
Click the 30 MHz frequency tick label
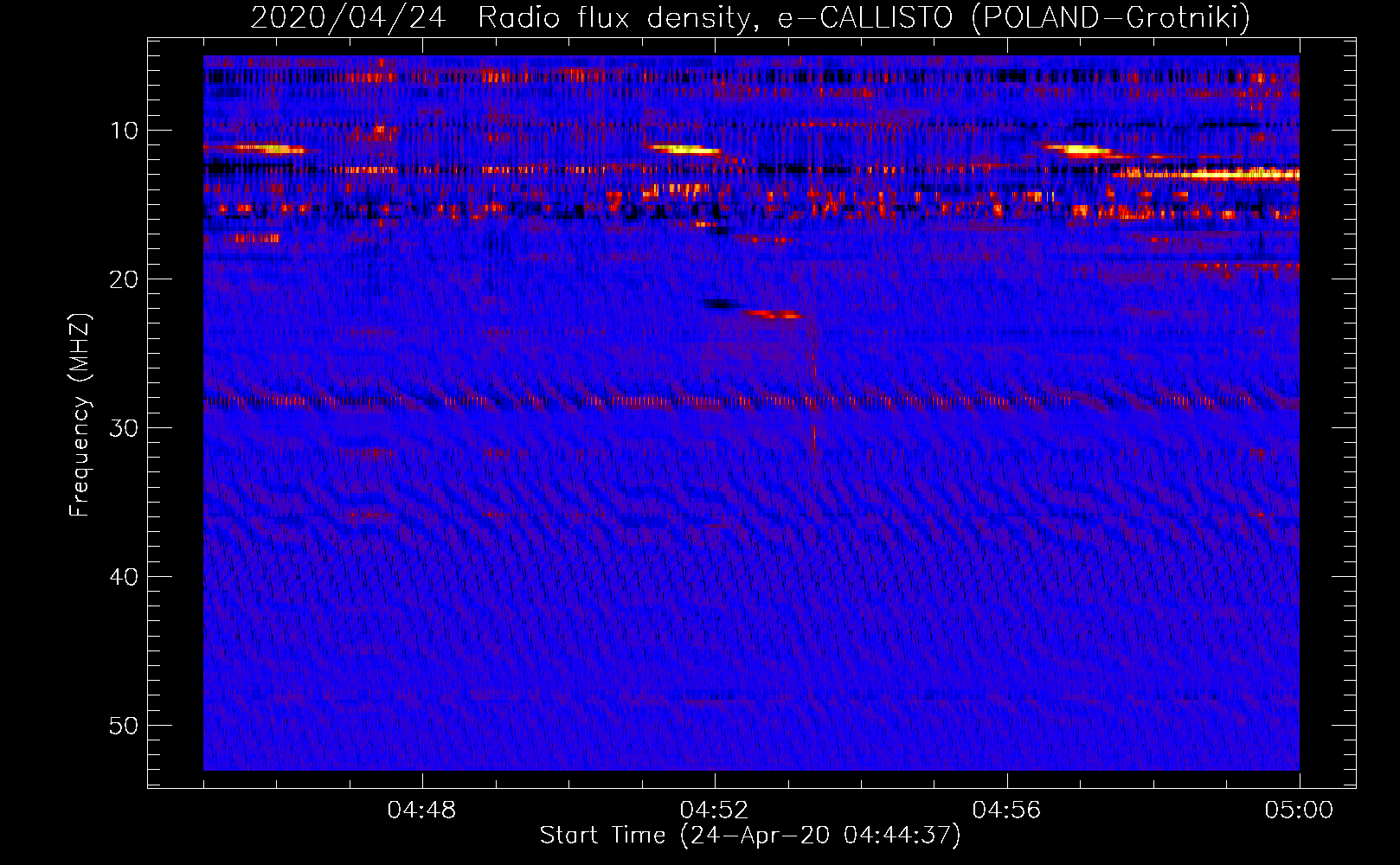point(124,428)
